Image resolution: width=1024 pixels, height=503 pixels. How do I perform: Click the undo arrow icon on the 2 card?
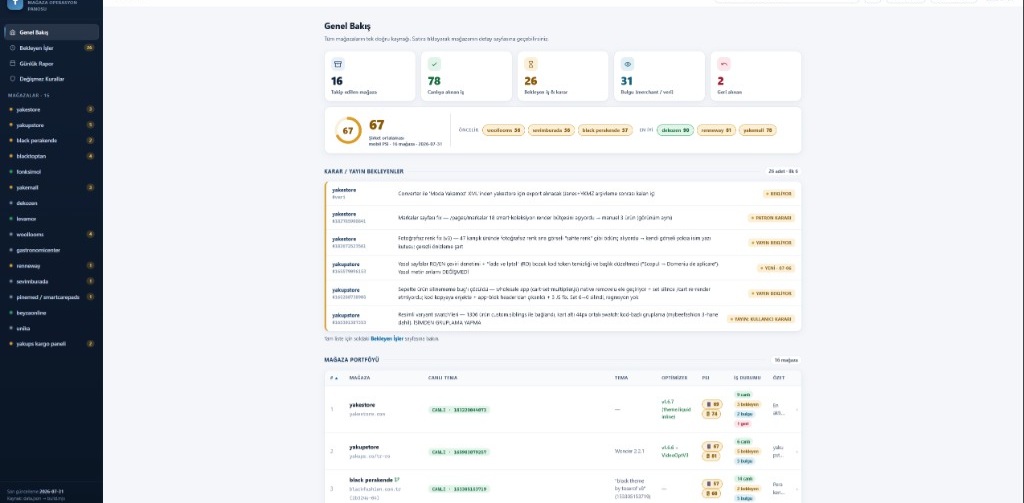coord(724,64)
